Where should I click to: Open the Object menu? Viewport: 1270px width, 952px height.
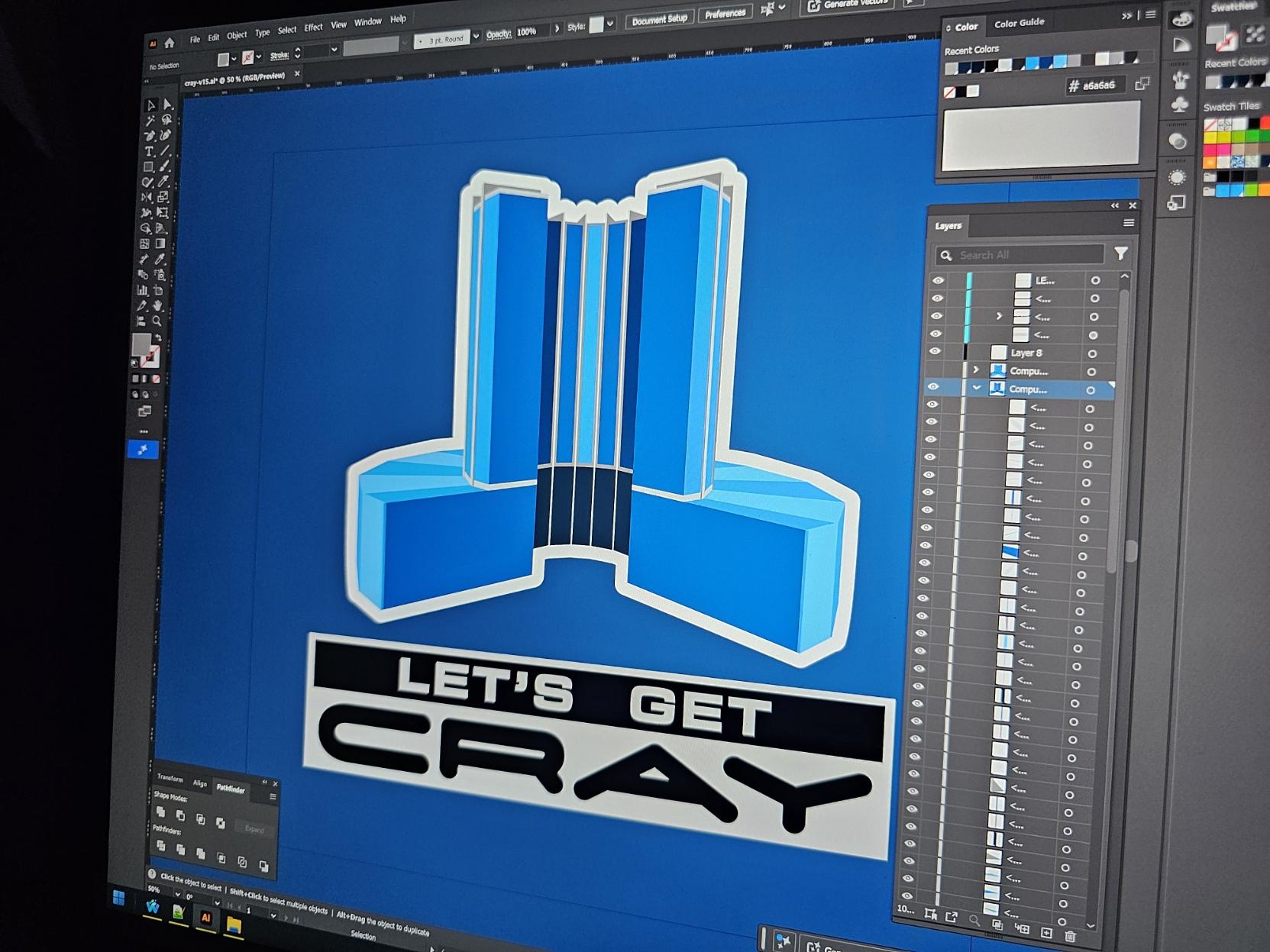[x=237, y=35]
